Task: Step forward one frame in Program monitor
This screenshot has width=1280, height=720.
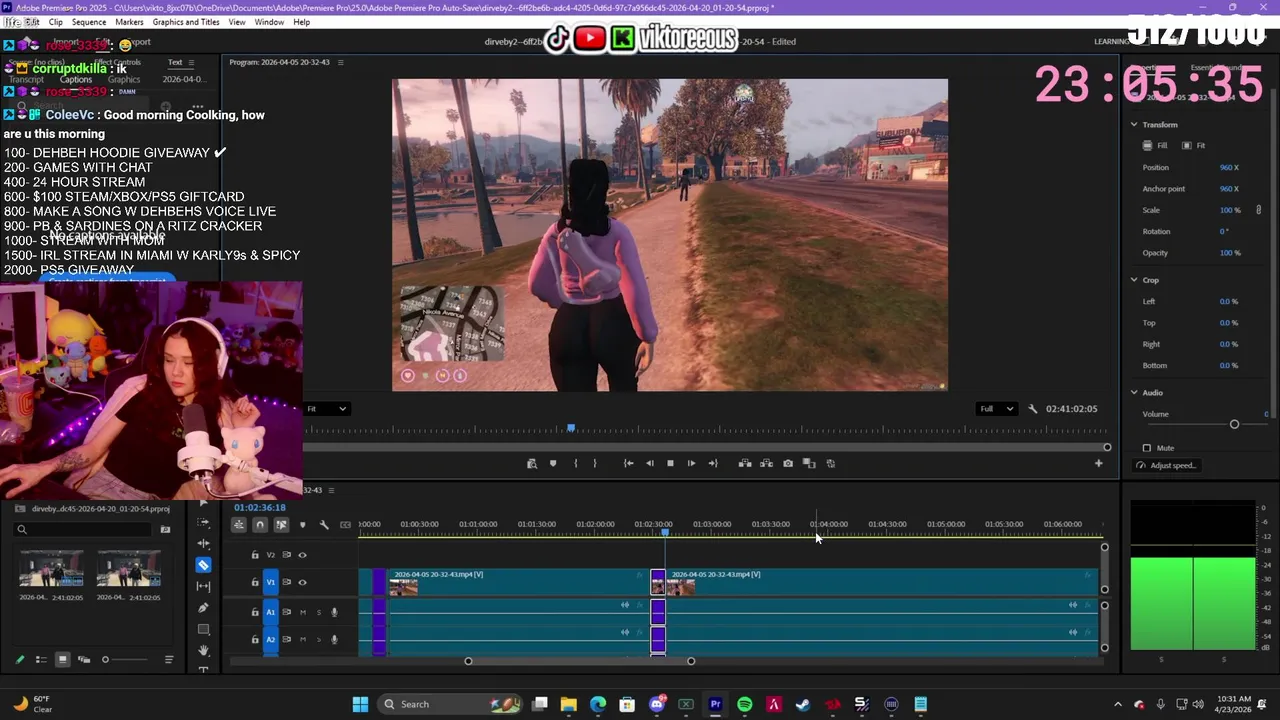Action: tap(691, 463)
